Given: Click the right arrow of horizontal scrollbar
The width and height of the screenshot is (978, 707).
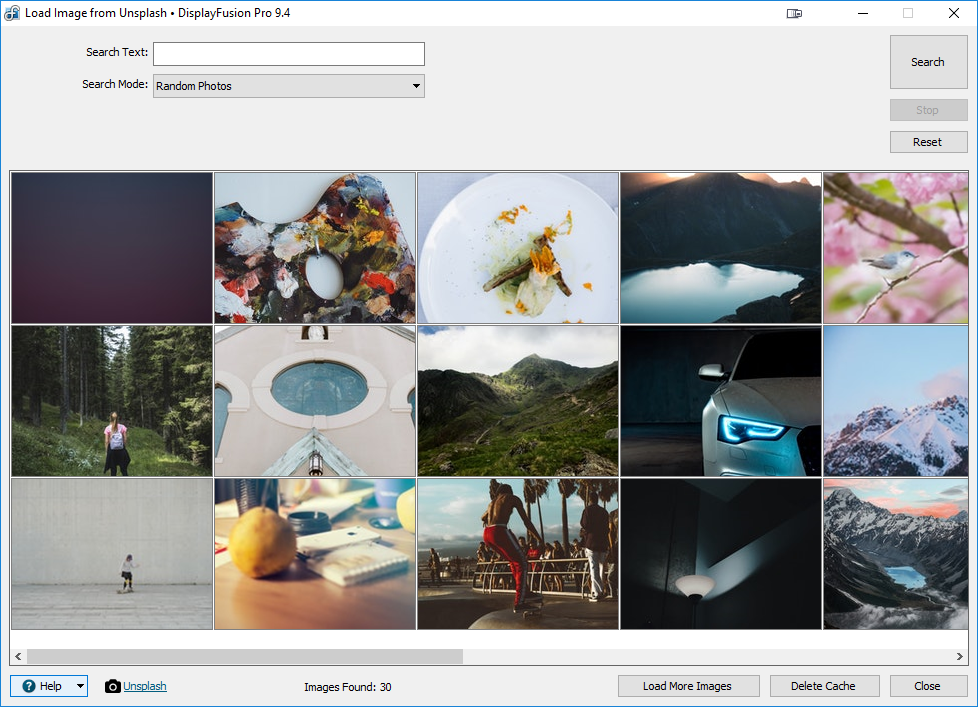Looking at the screenshot, I should pyautogui.click(x=960, y=656).
